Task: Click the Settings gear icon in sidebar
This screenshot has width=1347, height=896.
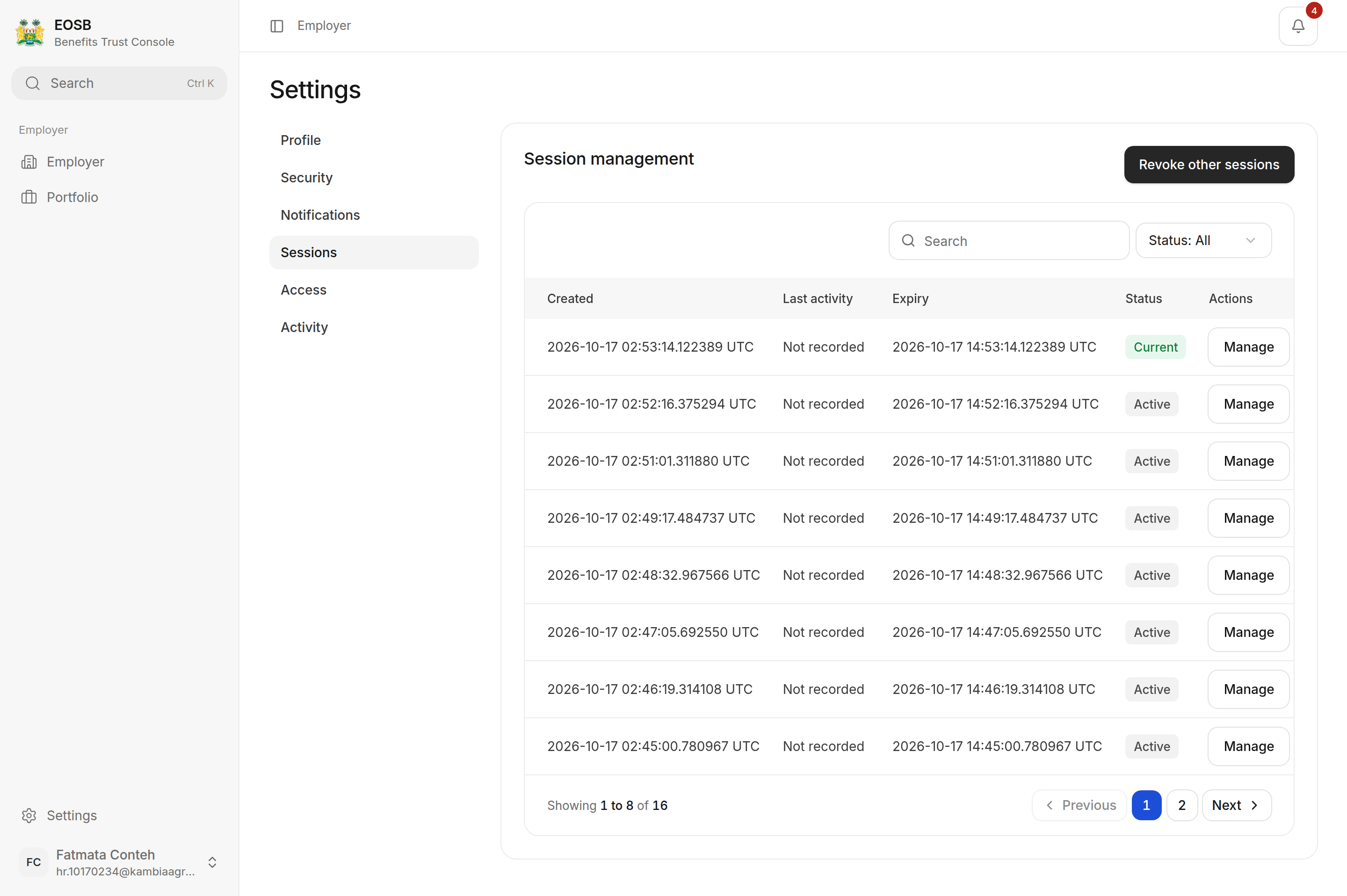Action: pyautogui.click(x=29, y=816)
